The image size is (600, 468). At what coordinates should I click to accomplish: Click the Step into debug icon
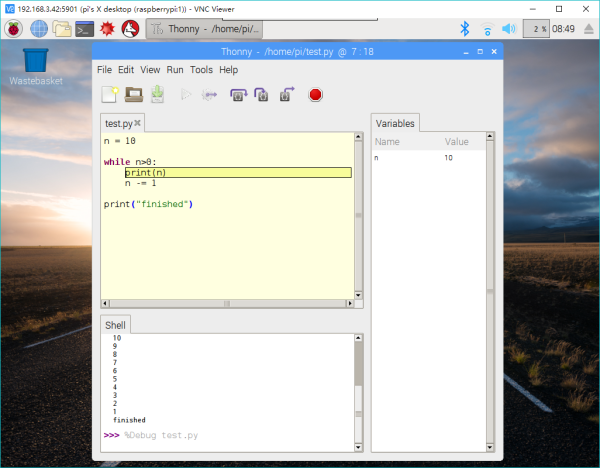[261, 95]
